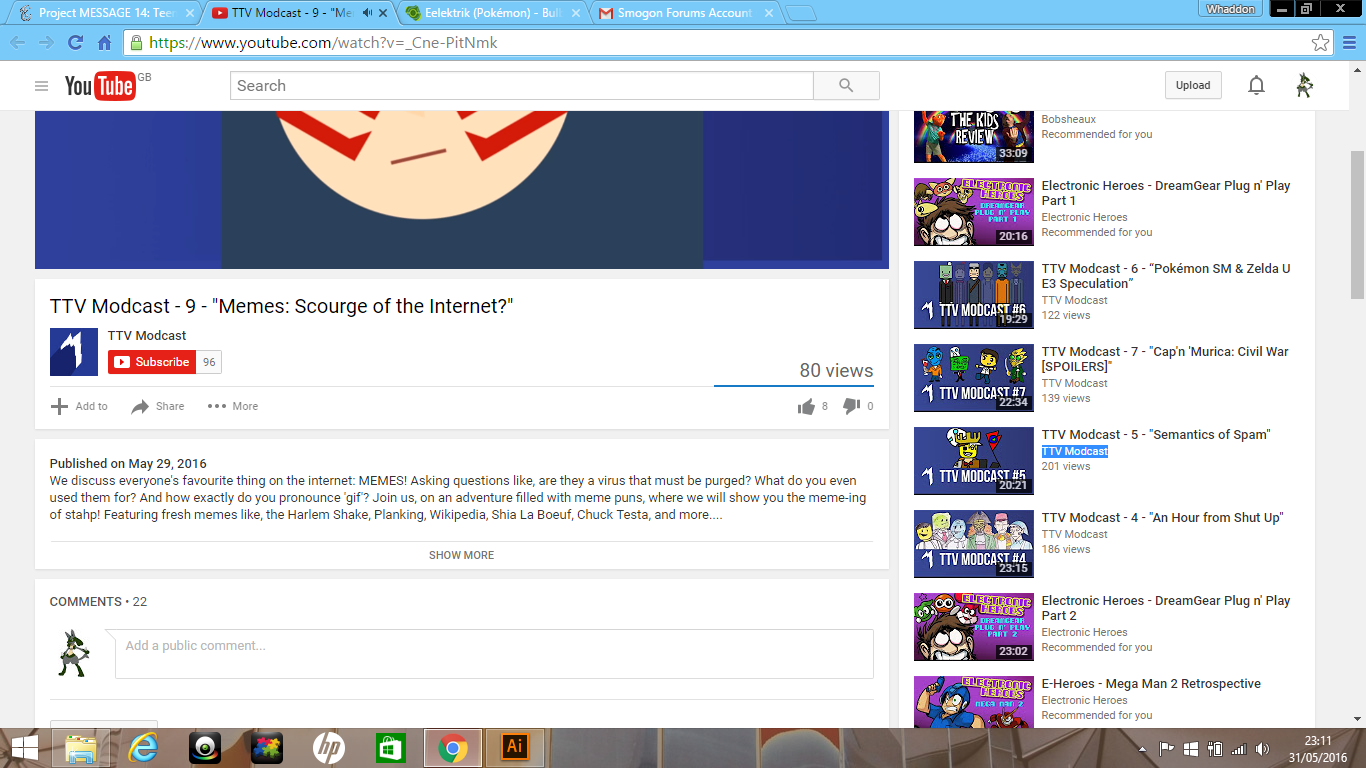Open "Semantics of Spam" video title
1366x768 pixels.
pyautogui.click(x=1156, y=435)
